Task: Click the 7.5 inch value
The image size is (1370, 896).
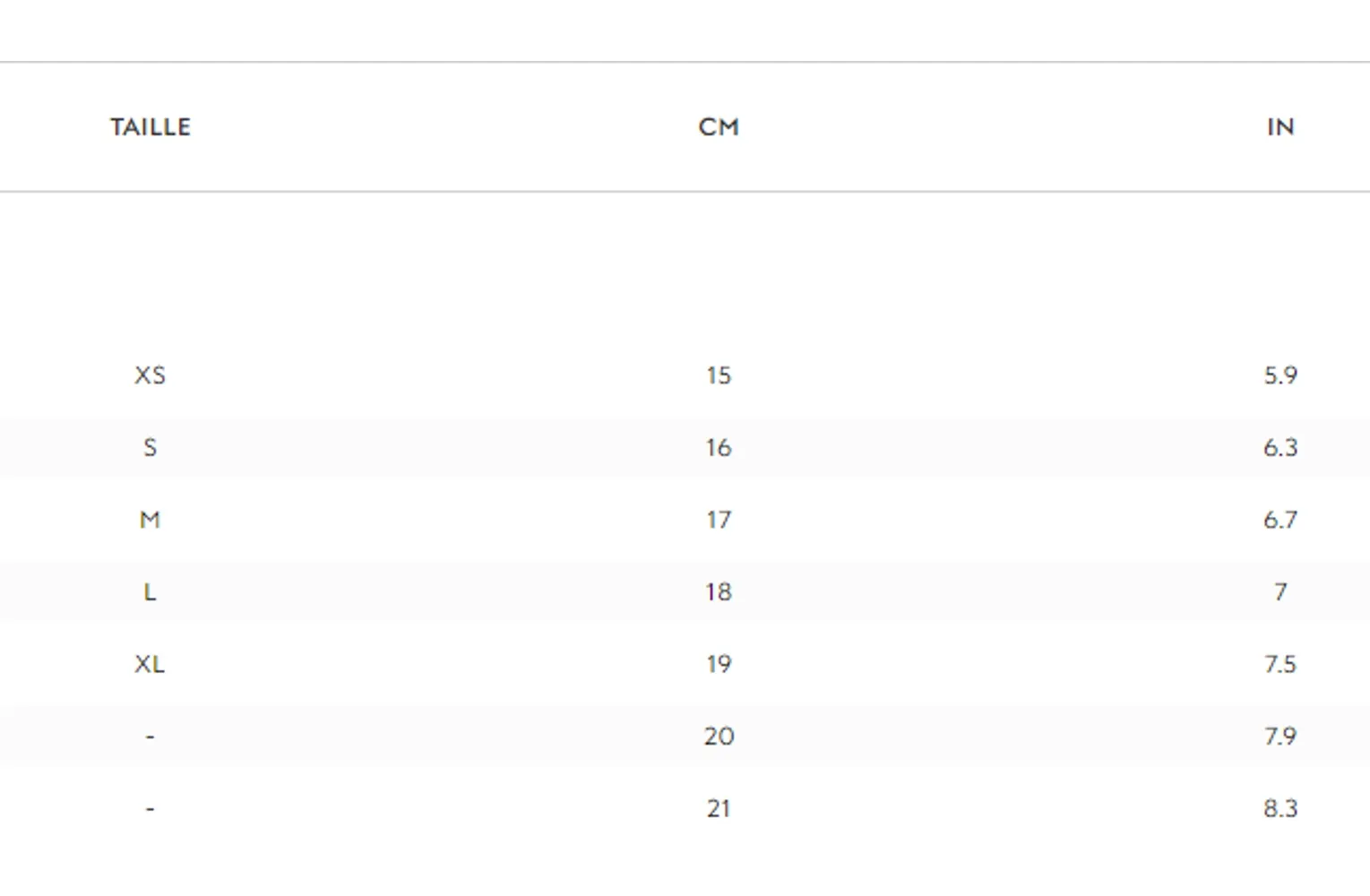Action: pyautogui.click(x=1280, y=664)
